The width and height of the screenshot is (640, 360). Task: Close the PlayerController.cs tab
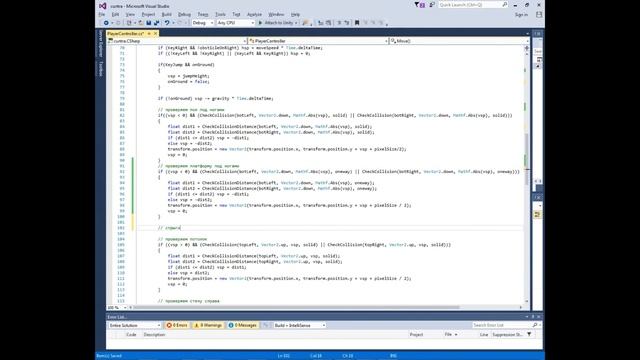156,33
